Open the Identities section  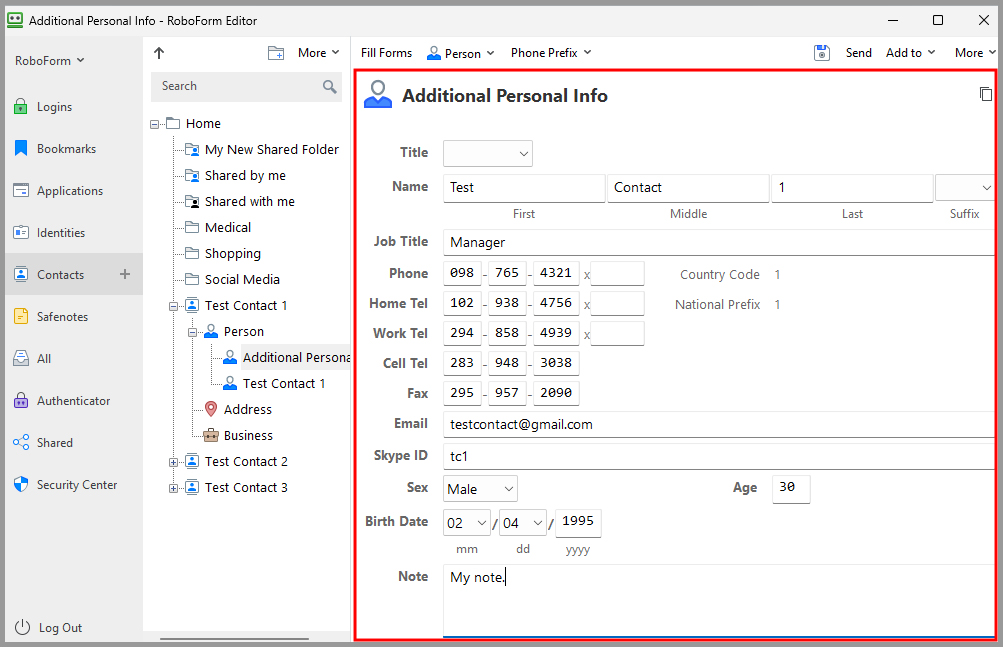coord(49,233)
